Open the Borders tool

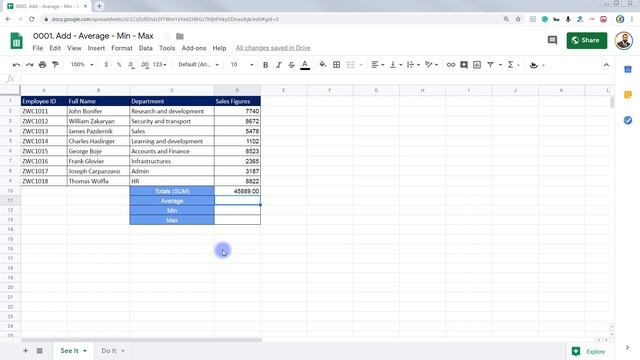pos(336,64)
